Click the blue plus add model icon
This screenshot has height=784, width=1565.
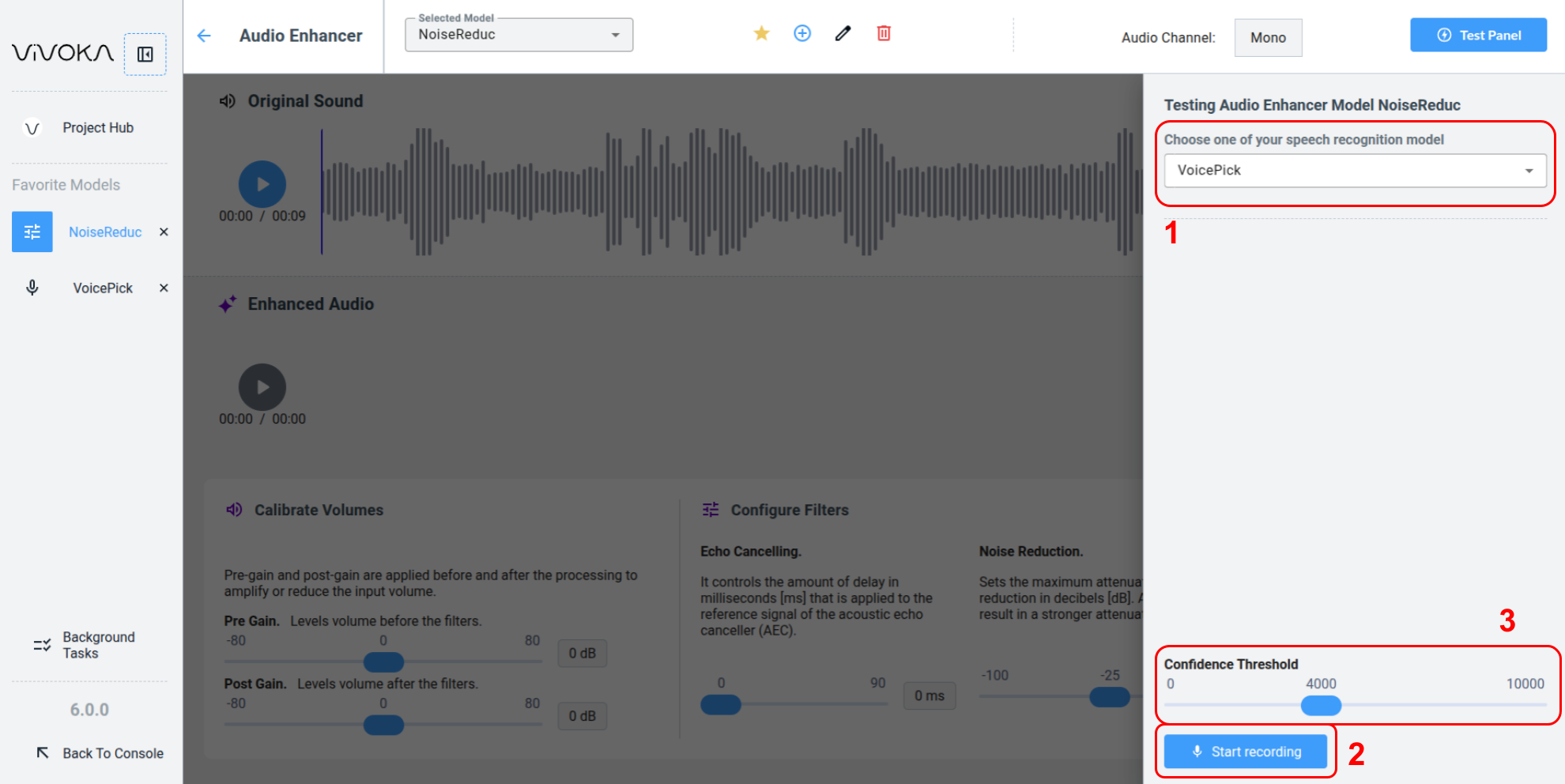[x=802, y=33]
